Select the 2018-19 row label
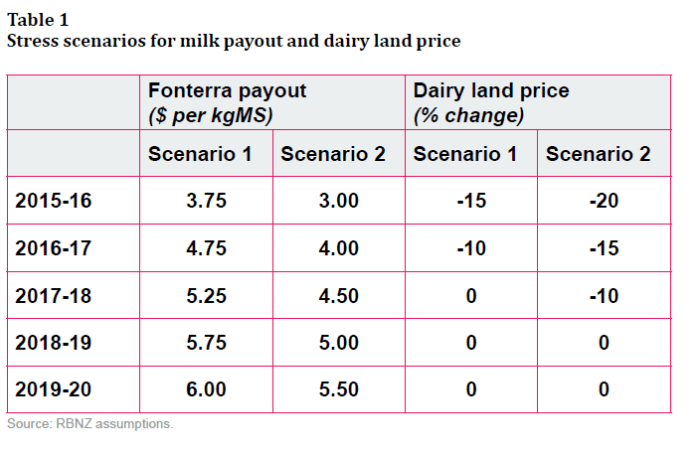This screenshot has width=700, height=459. [x=53, y=342]
